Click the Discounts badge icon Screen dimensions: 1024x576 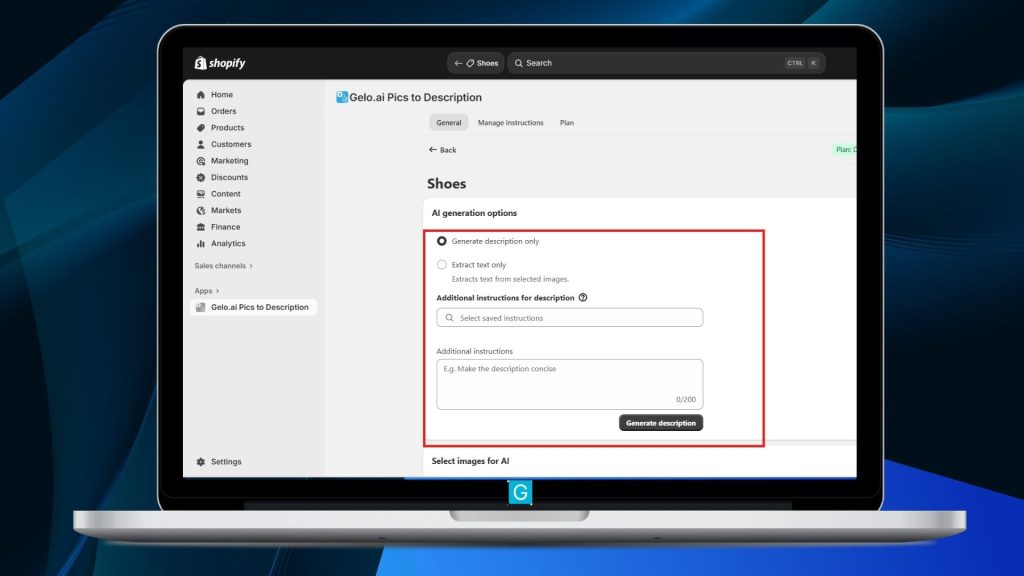(201, 177)
